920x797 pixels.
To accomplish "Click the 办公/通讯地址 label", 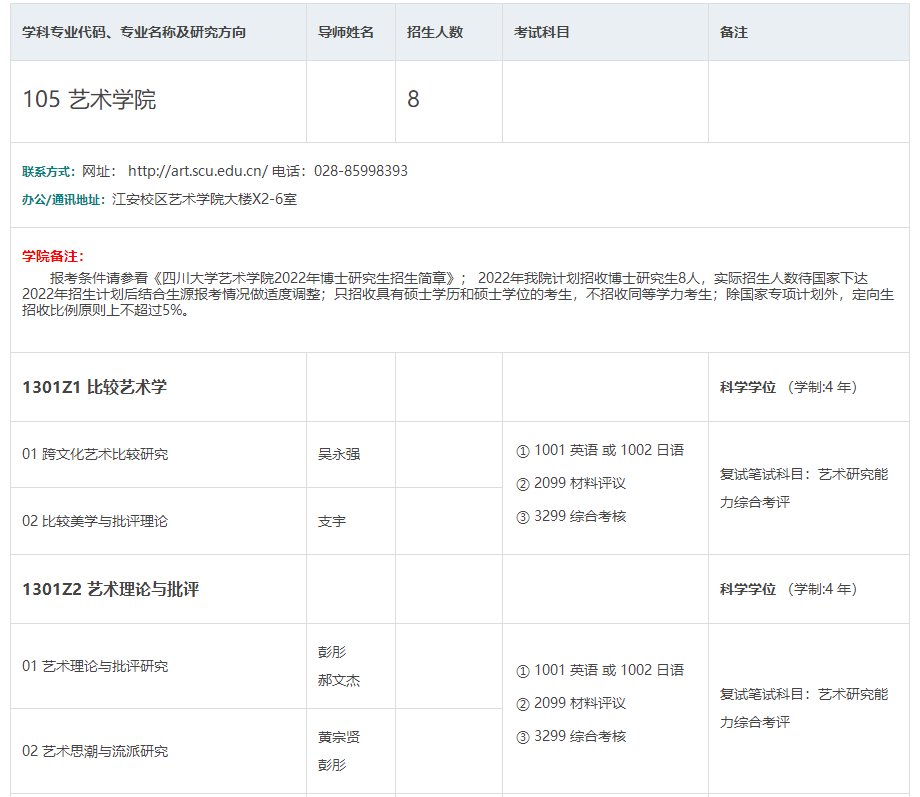I will [63, 199].
